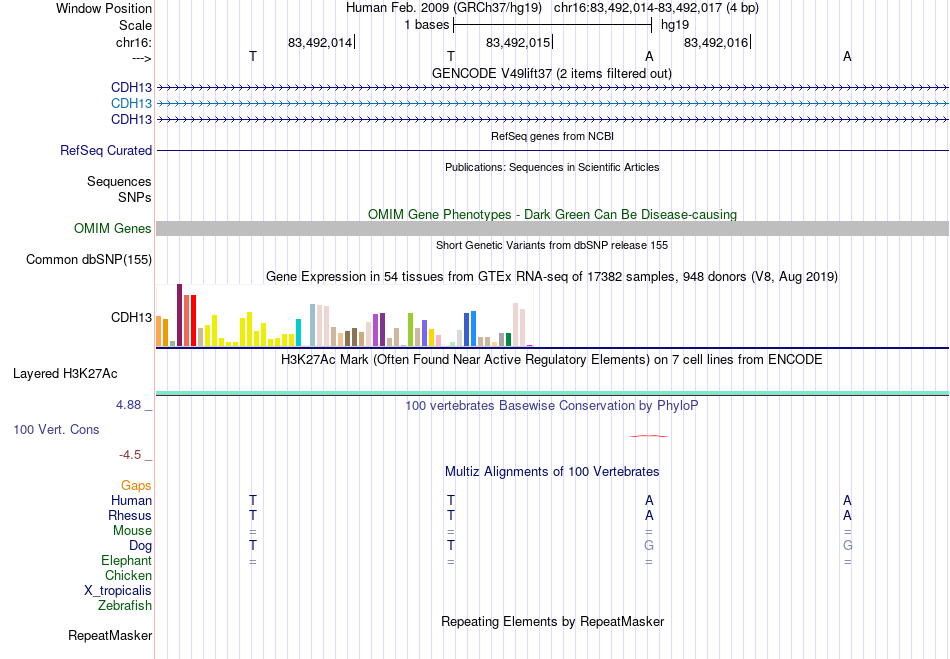Click the cyan bar in the GTEx chart
The height and width of the screenshot is (659, 950).
298,333
